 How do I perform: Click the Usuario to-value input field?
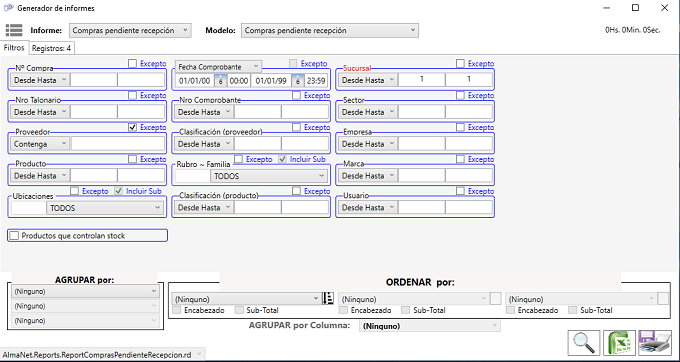tap(469, 208)
